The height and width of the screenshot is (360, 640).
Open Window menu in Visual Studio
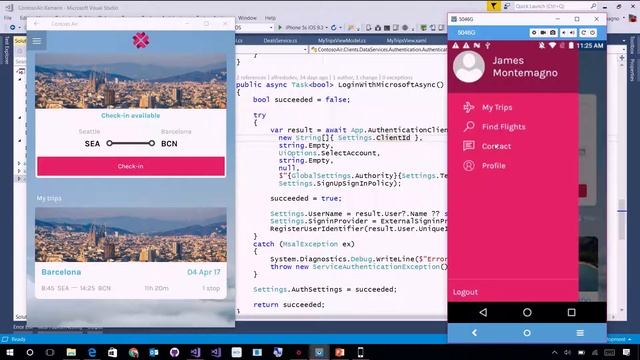247,18
